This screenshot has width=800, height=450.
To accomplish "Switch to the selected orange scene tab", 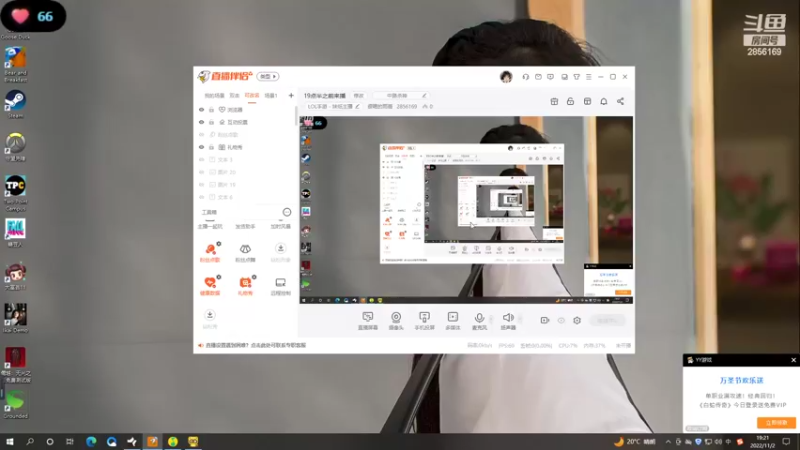I will click(x=252, y=95).
